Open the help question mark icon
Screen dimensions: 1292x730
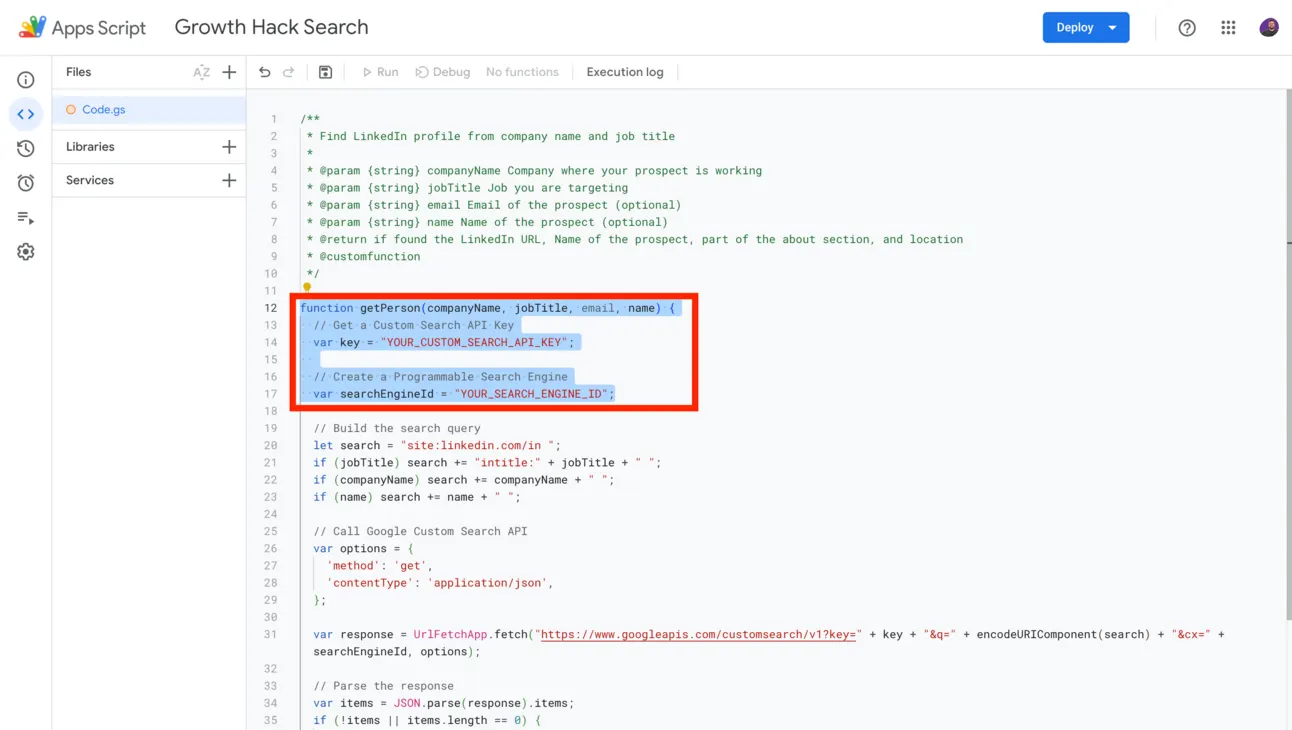click(x=1187, y=28)
